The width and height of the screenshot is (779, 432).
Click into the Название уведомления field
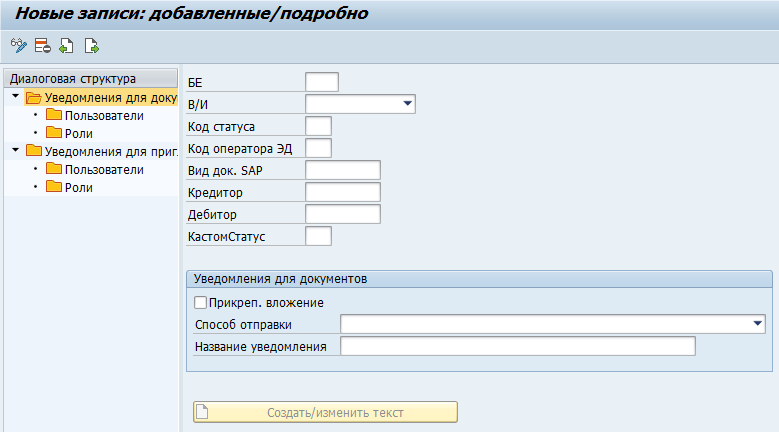tap(517, 346)
